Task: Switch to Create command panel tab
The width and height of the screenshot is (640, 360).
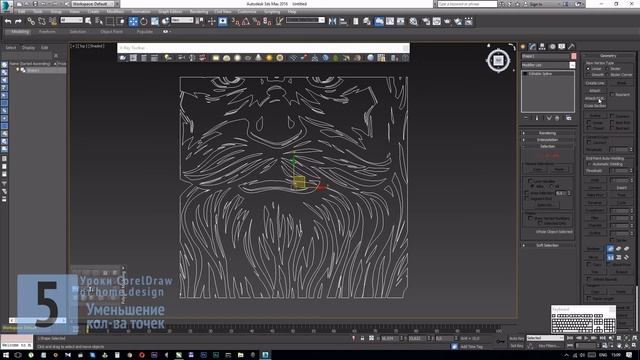Action: tap(523, 47)
